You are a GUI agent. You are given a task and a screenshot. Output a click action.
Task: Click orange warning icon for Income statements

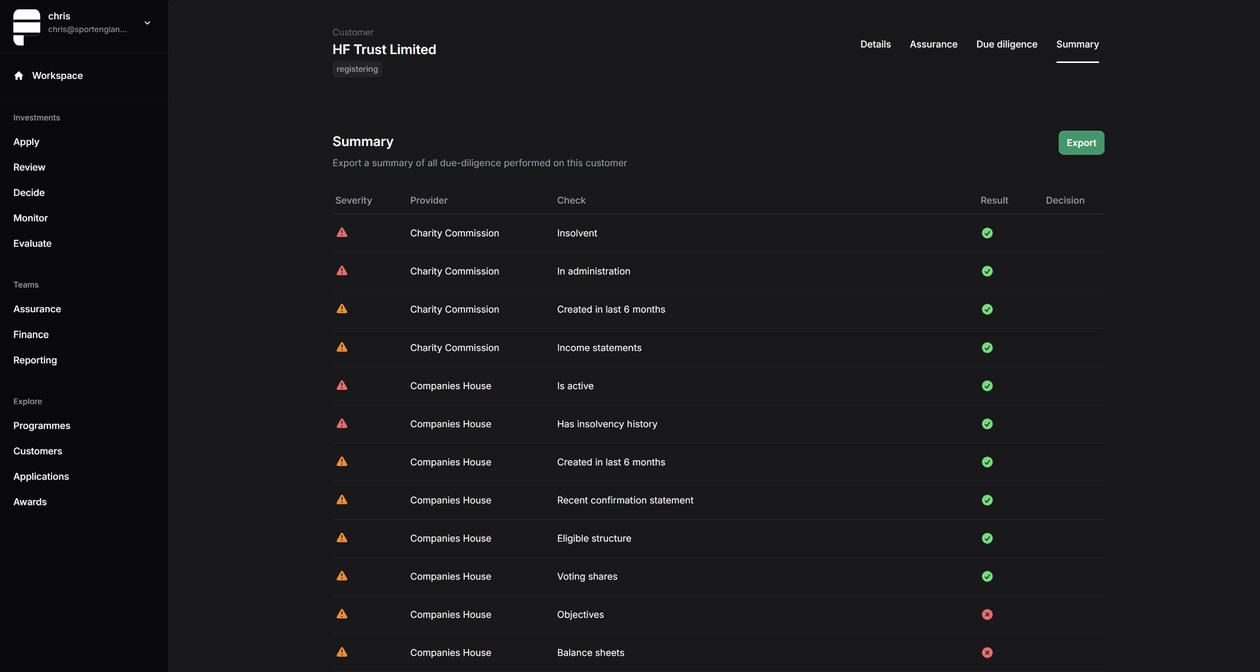point(342,348)
